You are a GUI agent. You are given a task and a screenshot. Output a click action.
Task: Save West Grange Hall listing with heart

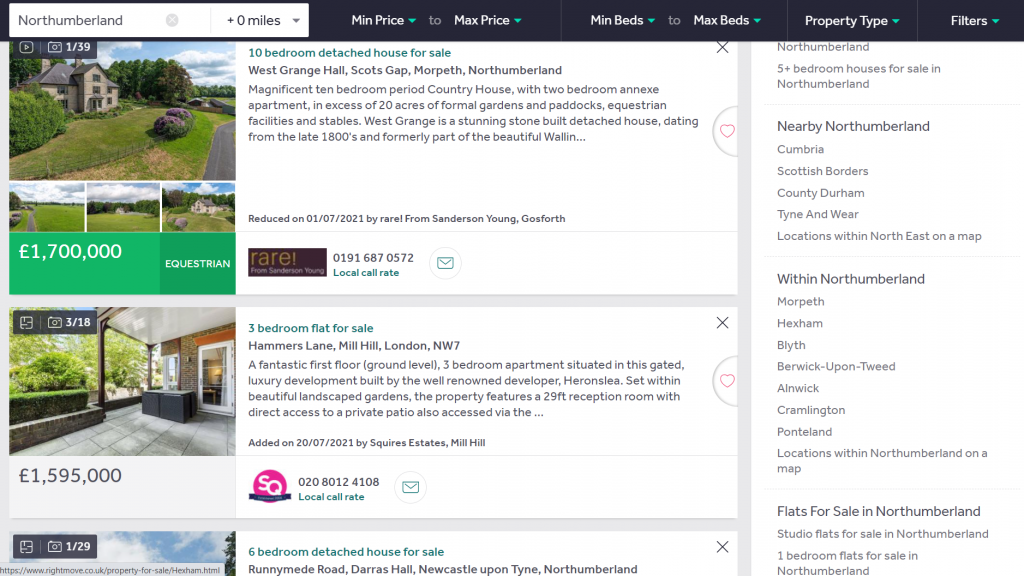click(727, 131)
